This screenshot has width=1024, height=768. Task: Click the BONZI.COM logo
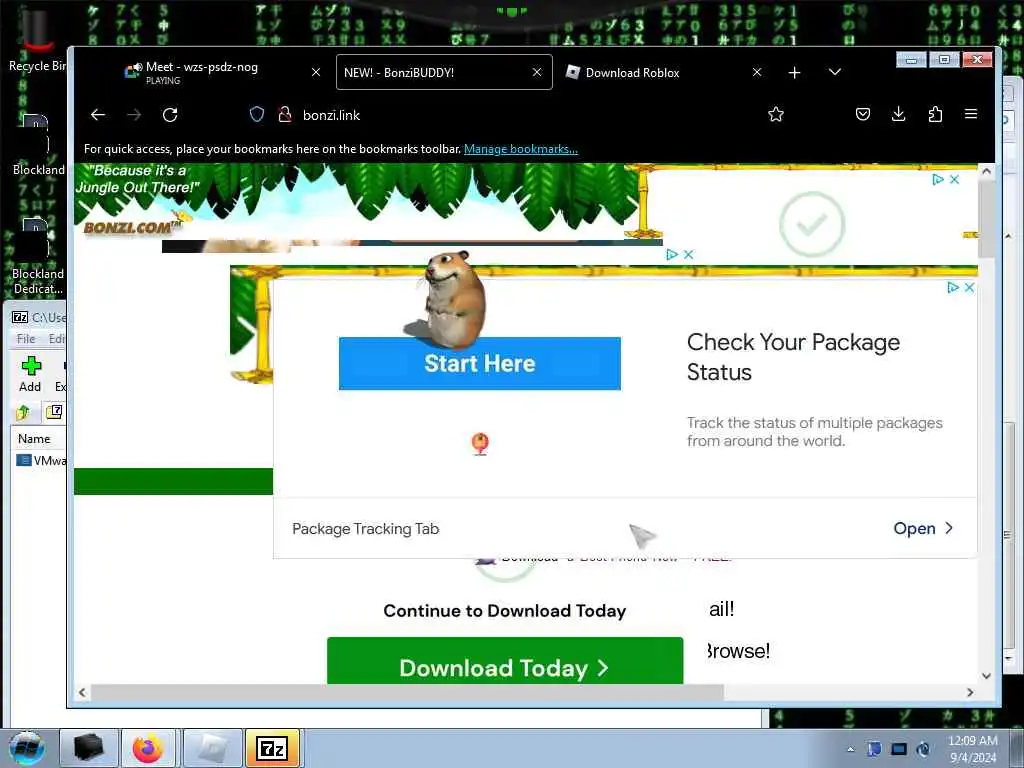pyautogui.click(x=132, y=227)
